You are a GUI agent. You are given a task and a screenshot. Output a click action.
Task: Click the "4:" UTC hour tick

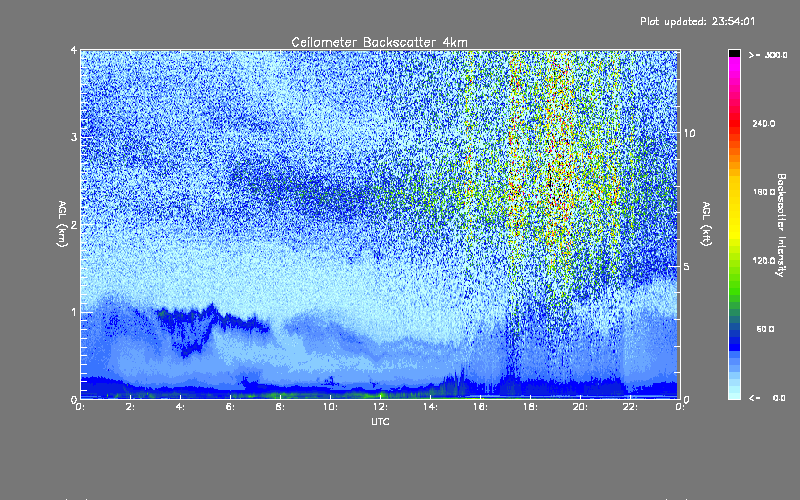(x=181, y=407)
